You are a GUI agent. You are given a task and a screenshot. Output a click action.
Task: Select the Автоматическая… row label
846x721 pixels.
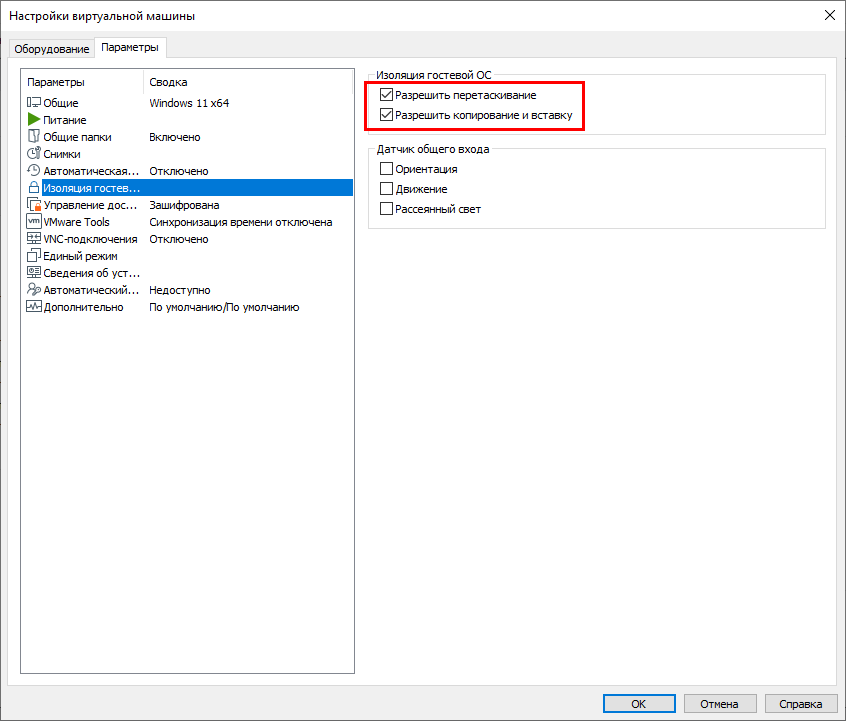point(91,171)
